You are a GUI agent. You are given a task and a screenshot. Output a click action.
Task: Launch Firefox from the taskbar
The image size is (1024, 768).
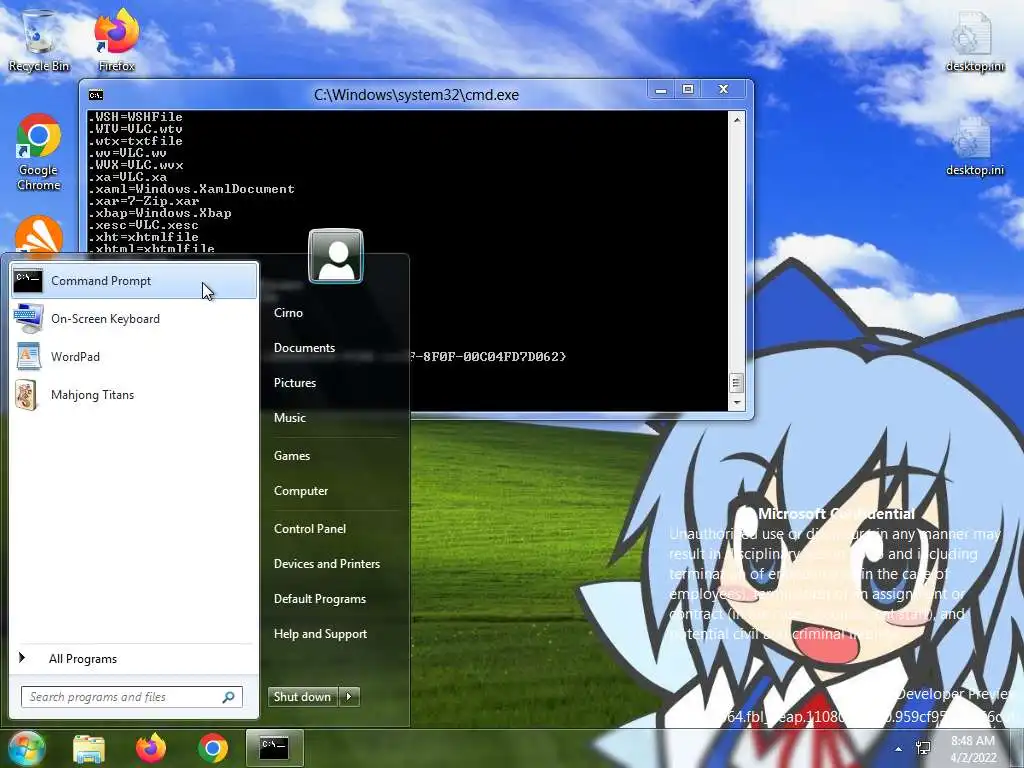pos(151,748)
